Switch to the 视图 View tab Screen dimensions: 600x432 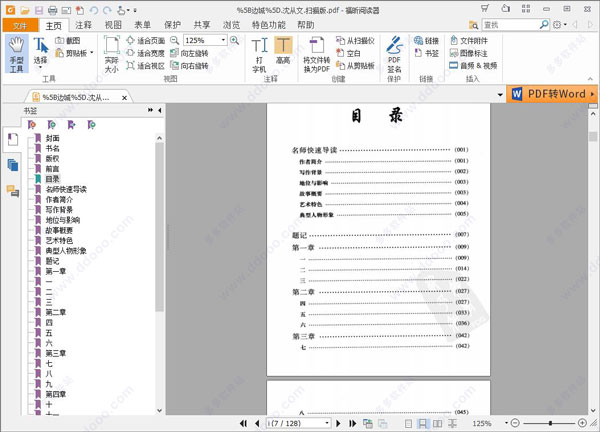click(113, 25)
